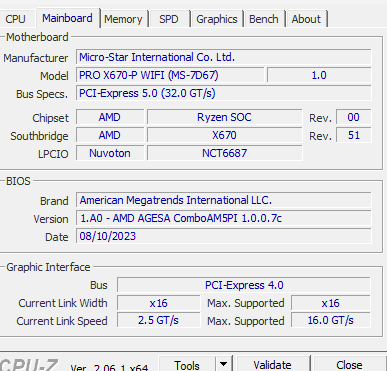387x371 pixels.
Task: Click the Manufacturer label
Action: pyautogui.click(x=36, y=58)
